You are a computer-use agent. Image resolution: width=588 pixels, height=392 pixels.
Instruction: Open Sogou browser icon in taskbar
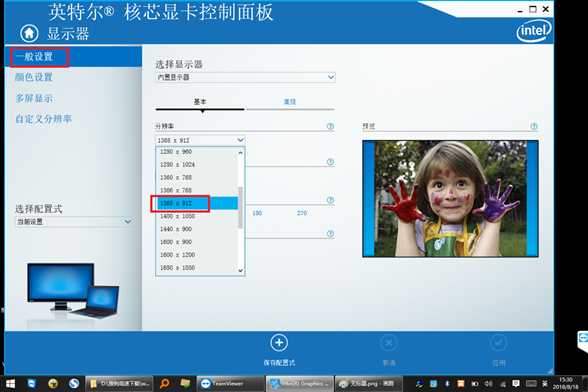(x=74, y=383)
